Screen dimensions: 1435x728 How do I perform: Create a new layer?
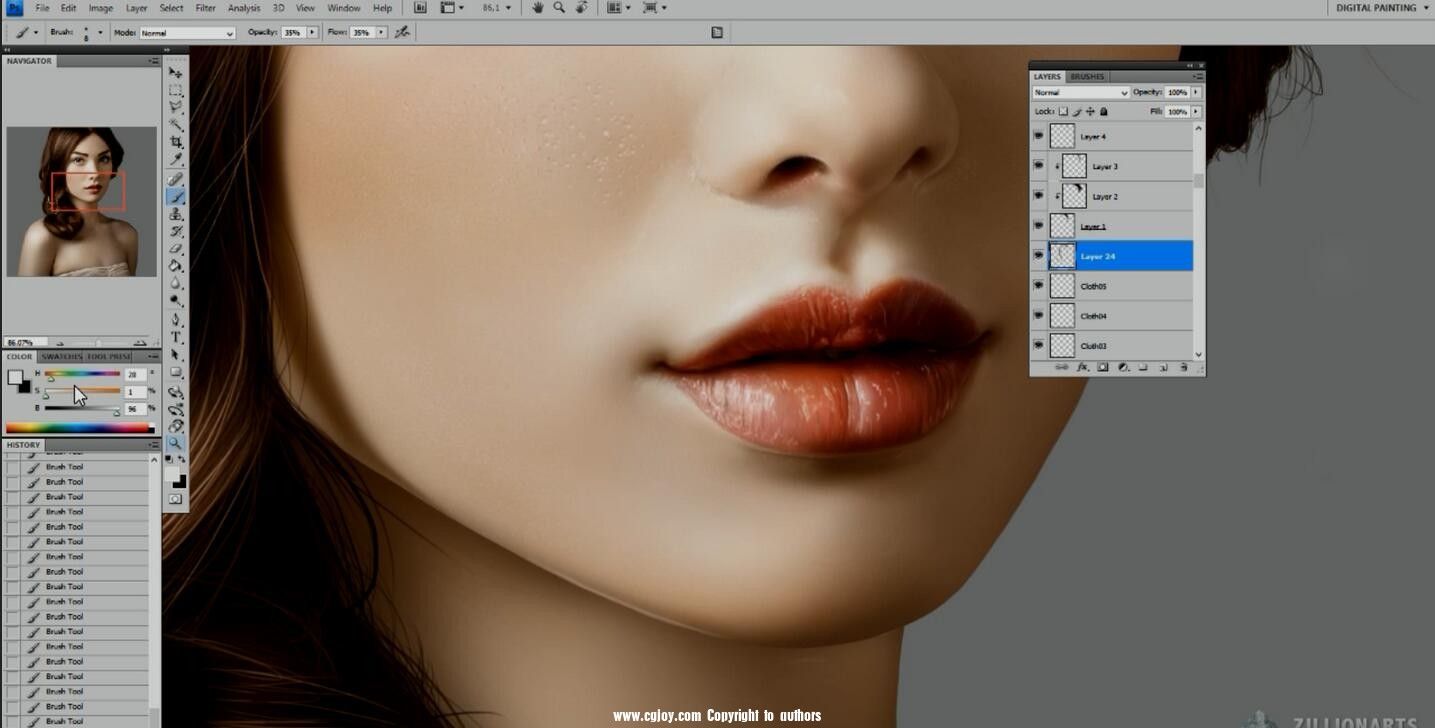pos(1163,367)
